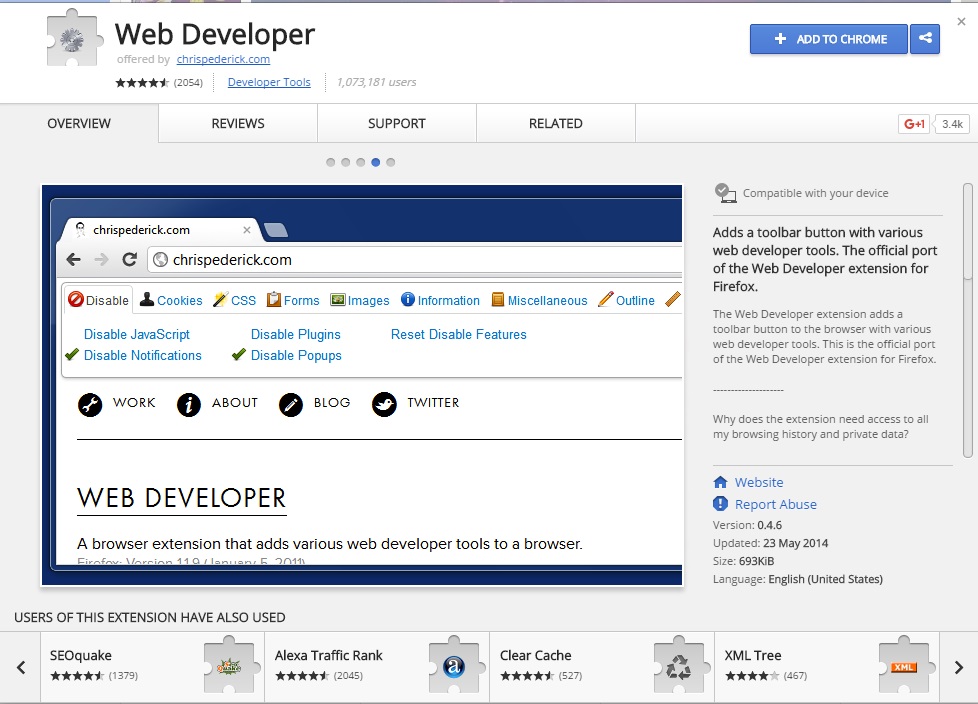
Task: Click the Alexa Traffic Rank puzzle icon
Action: pos(455,665)
